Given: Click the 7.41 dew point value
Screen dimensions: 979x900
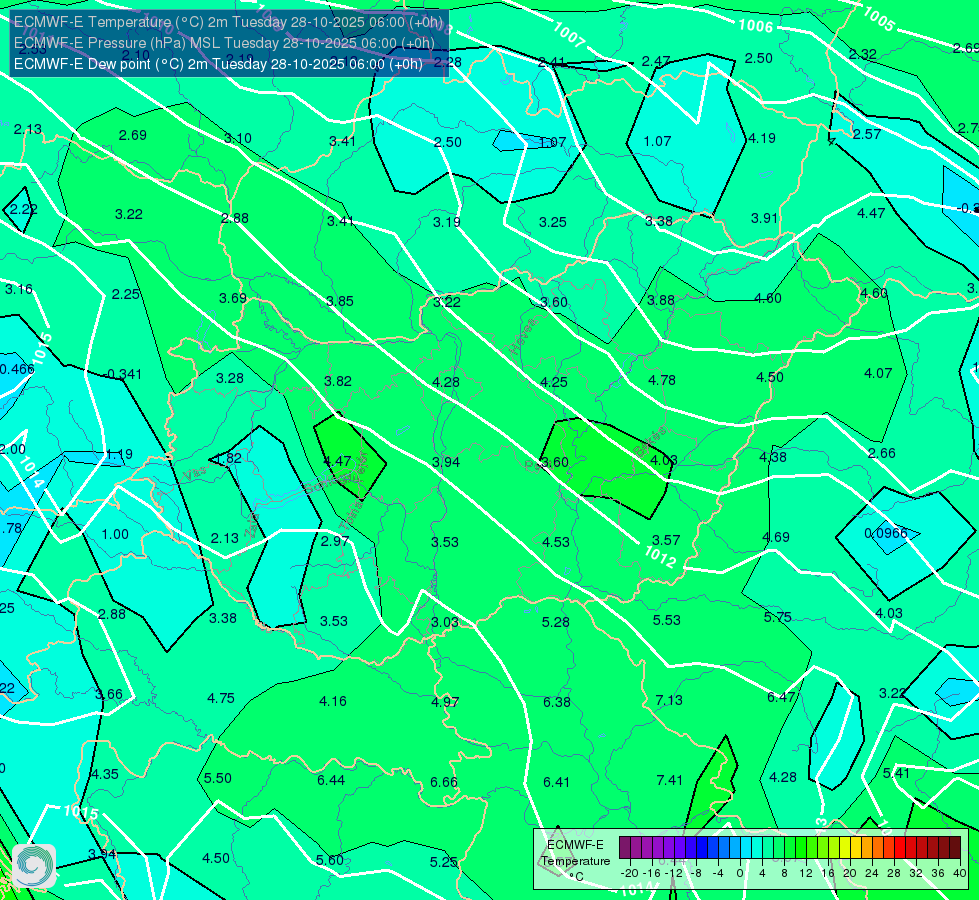Looking at the screenshot, I should pyautogui.click(x=669, y=780).
